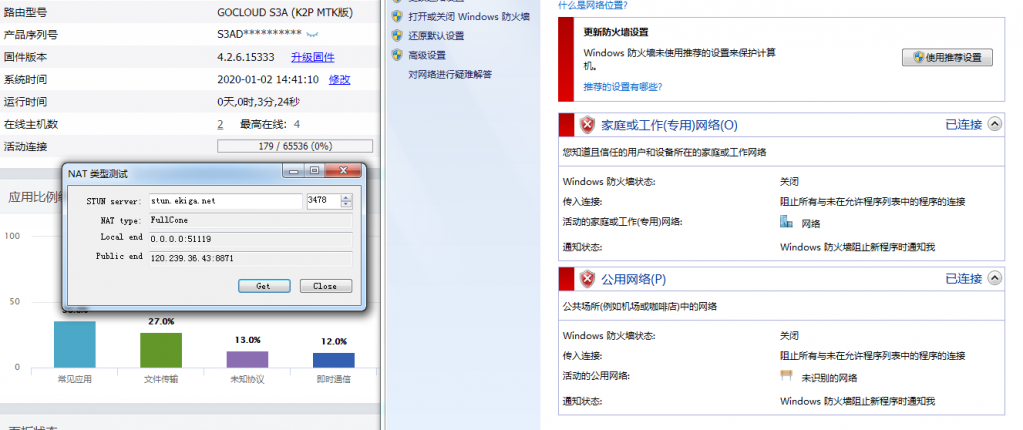Click the 家庭或工作(专用)网络(O) heading
This screenshot has height=430, width=1023.
(x=669, y=125)
